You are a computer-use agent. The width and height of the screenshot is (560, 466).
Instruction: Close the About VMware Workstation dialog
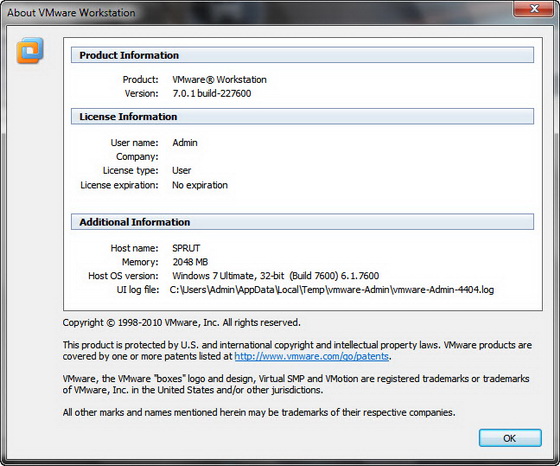(x=534, y=9)
